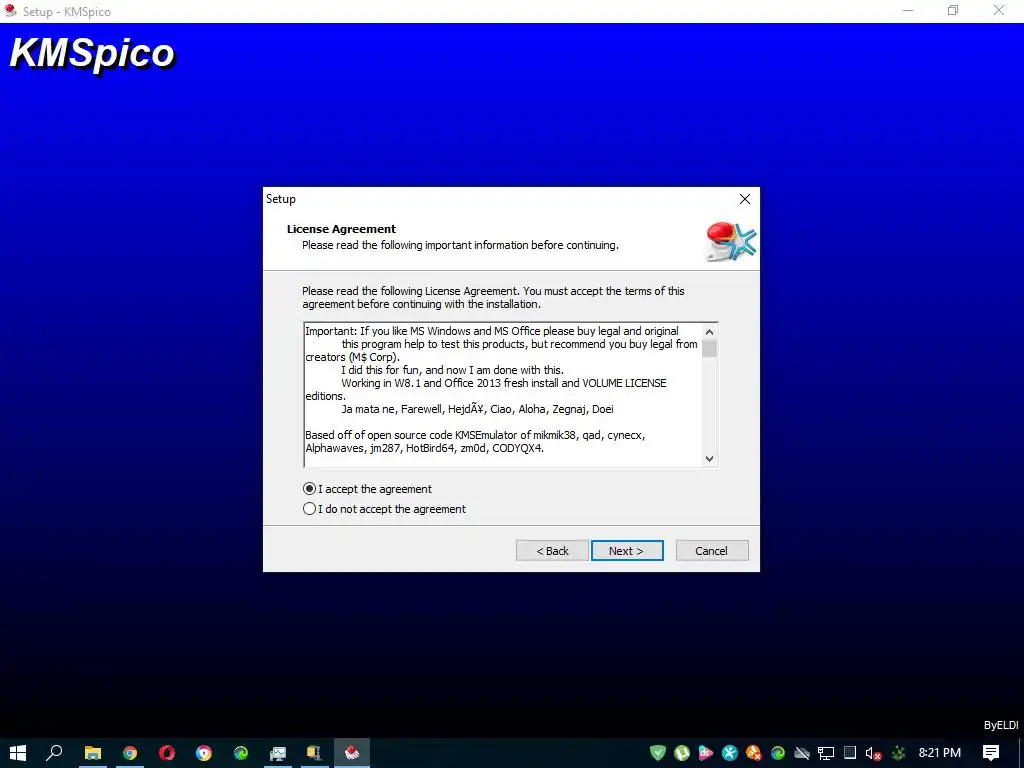The image size is (1024, 768).
Task: Click 'I did this for fun' line
Action: tap(452, 370)
